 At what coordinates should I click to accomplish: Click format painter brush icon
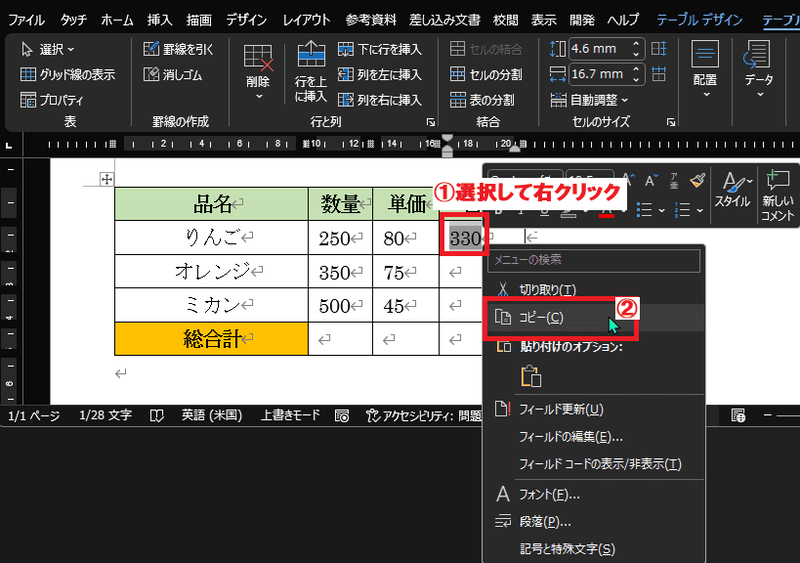(x=697, y=180)
